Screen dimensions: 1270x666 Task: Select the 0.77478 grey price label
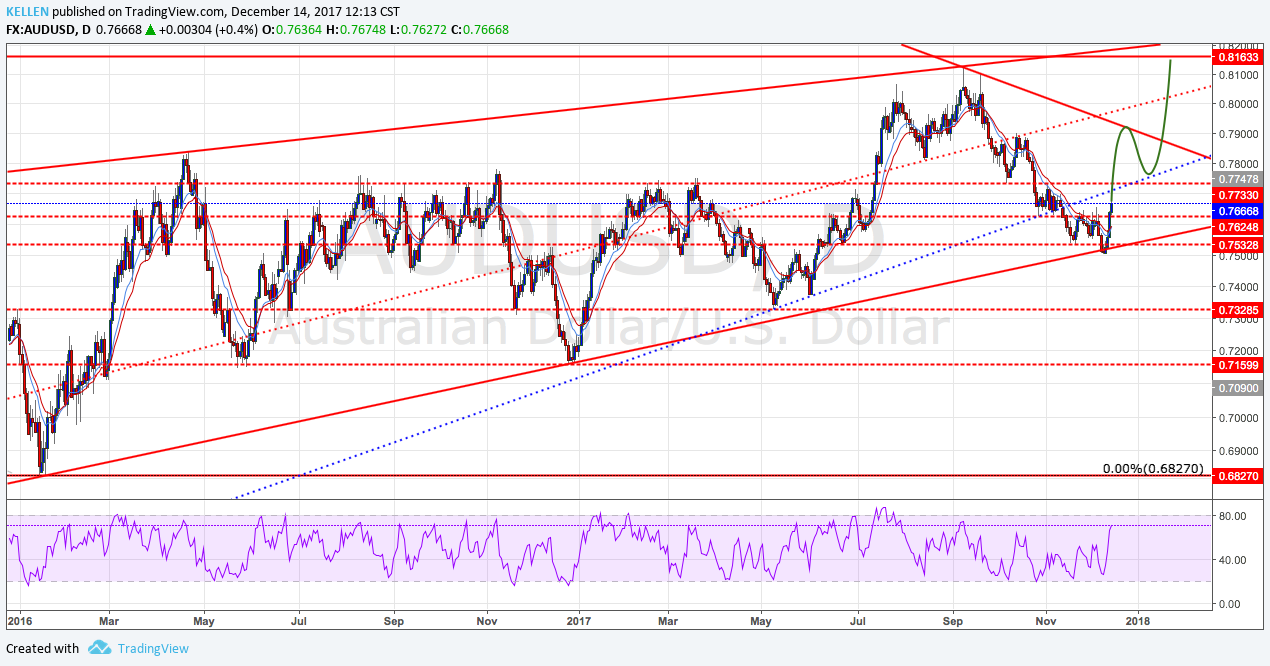point(1239,179)
